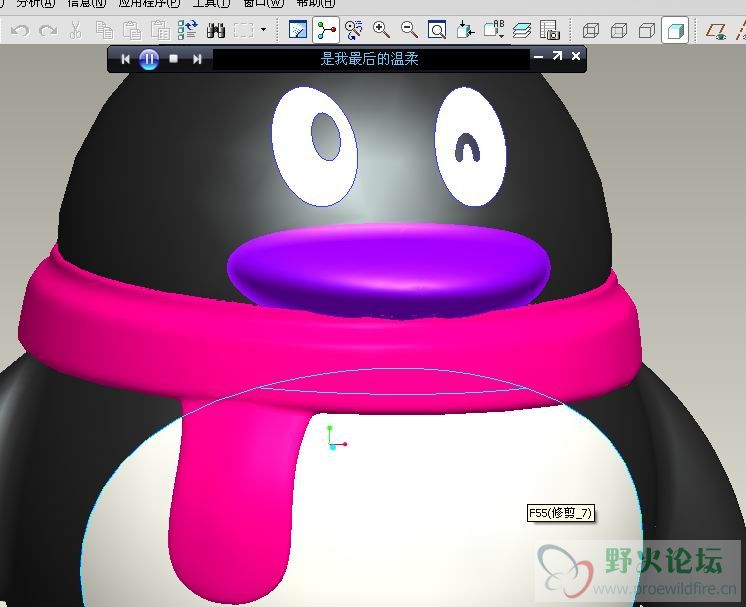
Task: Click the Undo arrow icon
Action: pyautogui.click(x=20, y=31)
